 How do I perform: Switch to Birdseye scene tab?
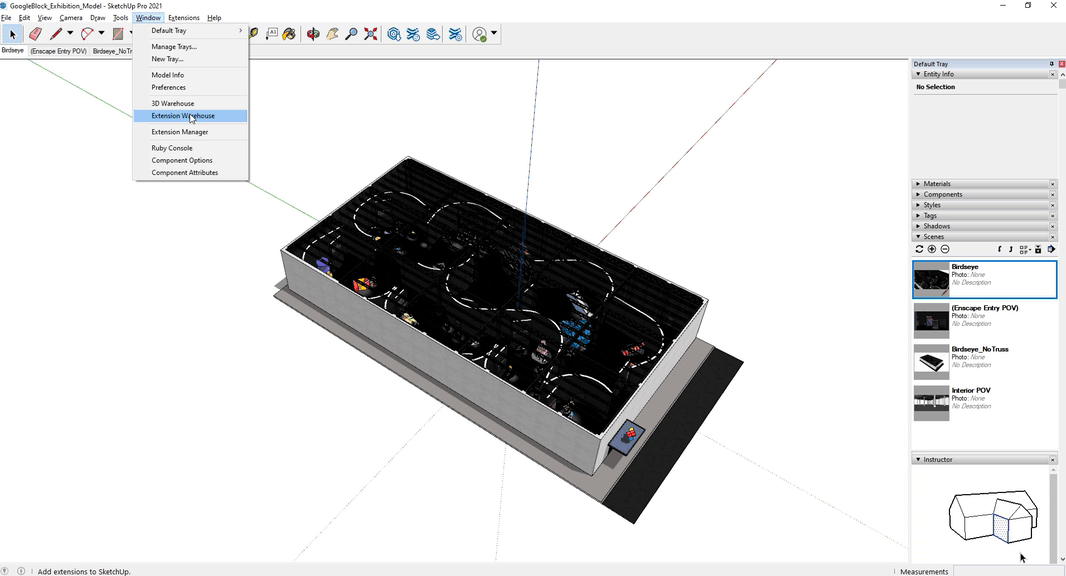point(13,51)
